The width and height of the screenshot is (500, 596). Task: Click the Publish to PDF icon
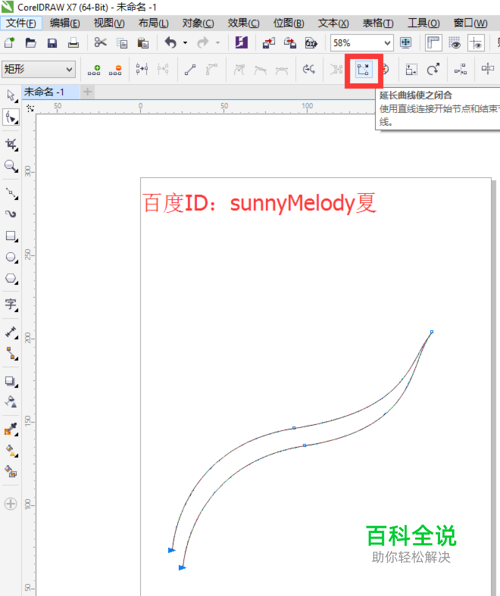[311, 43]
